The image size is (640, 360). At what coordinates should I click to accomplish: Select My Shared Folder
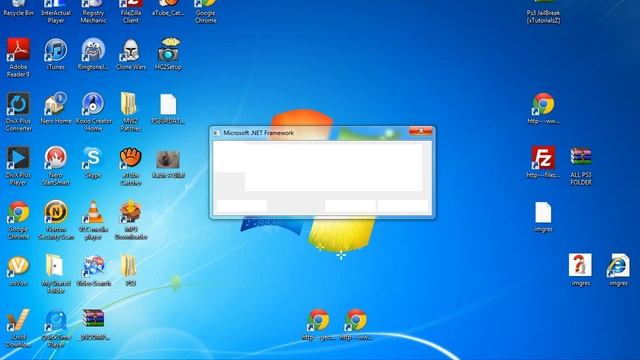point(55,266)
